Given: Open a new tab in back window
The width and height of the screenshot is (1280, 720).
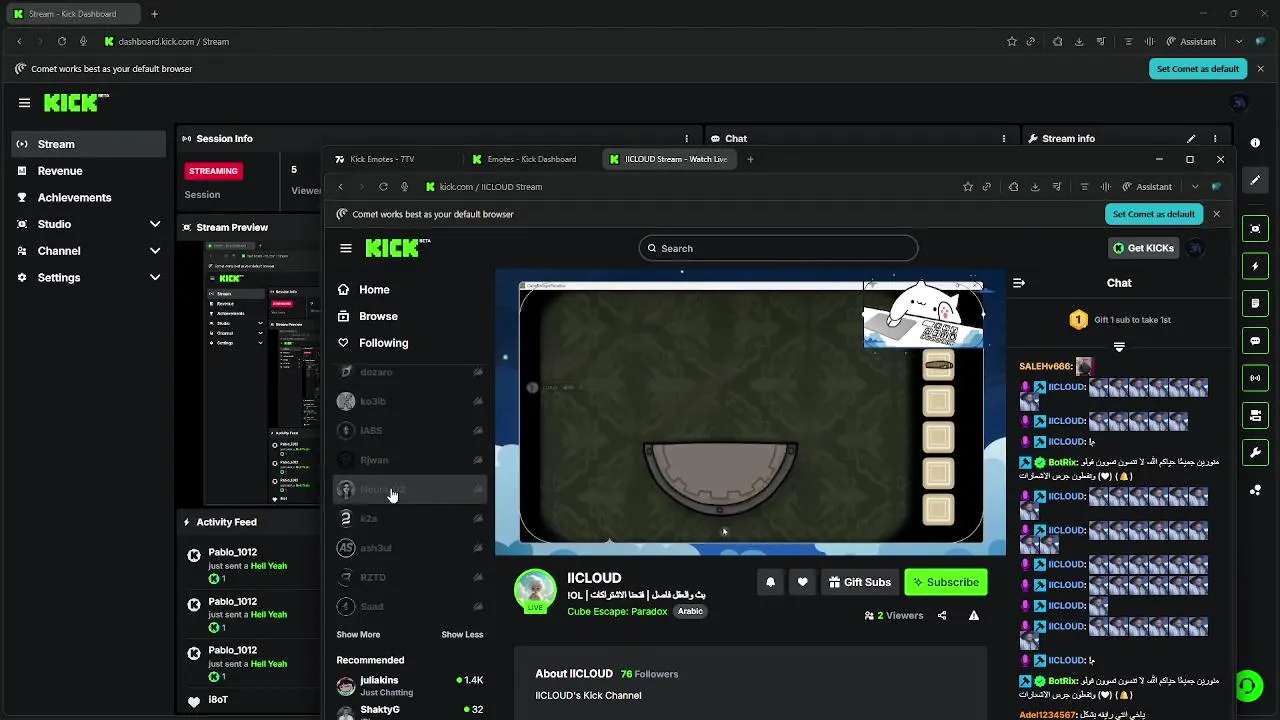Looking at the screenshot, I should (154, 14).
